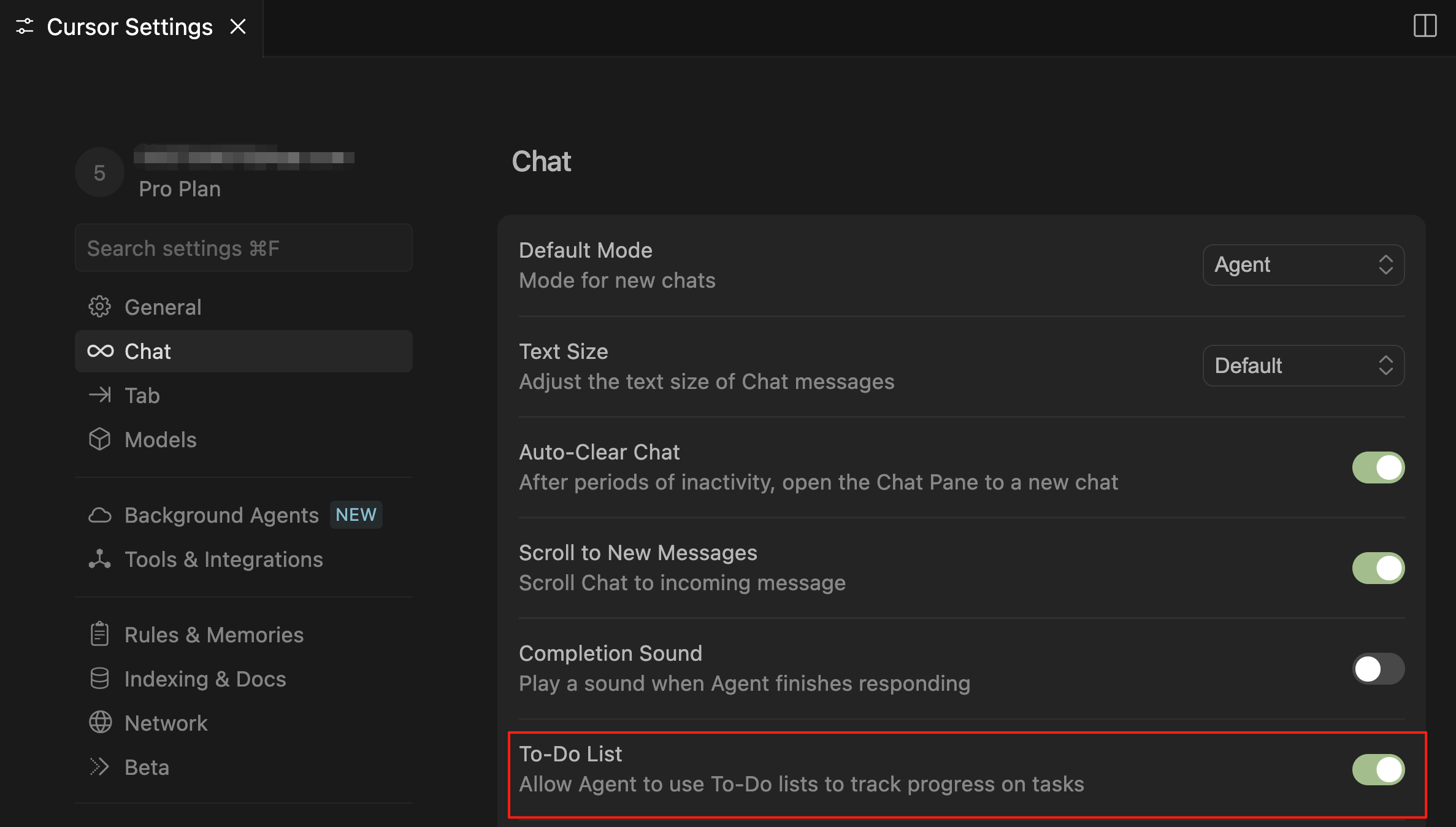Image resolution: width=1456 pixels, height=827 pixels.
Task: Enable the Completion Sound toggle
Action: (x=1378, y=669)
